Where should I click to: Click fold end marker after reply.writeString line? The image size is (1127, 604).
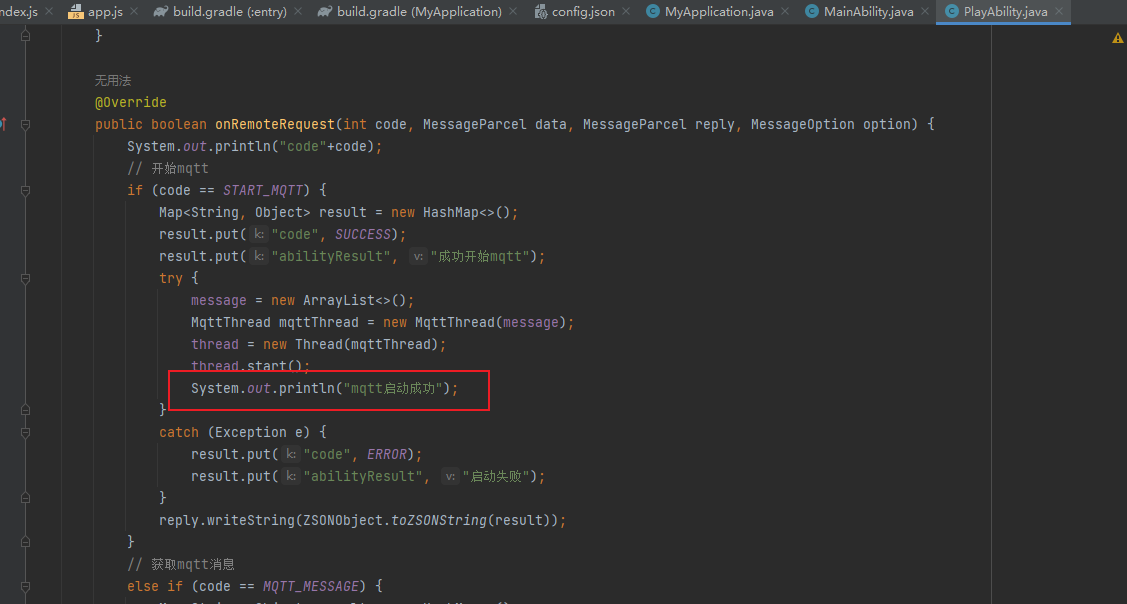pyautogui.click(x=25, y=541)
